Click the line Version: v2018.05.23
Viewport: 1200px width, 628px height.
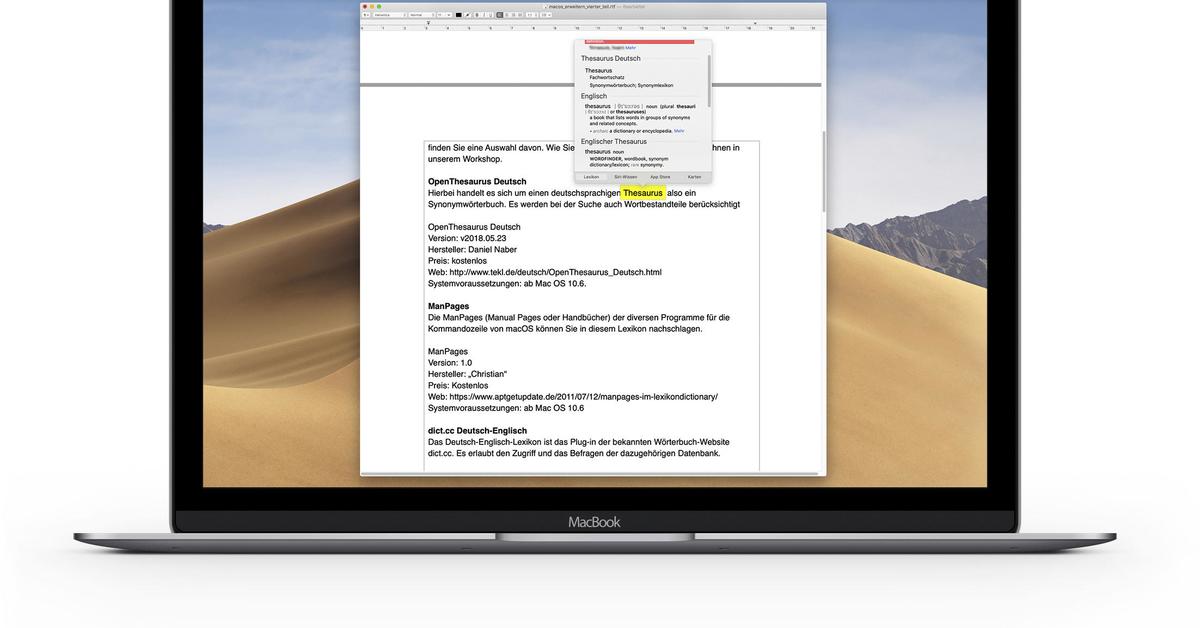(x=467, y=238)
